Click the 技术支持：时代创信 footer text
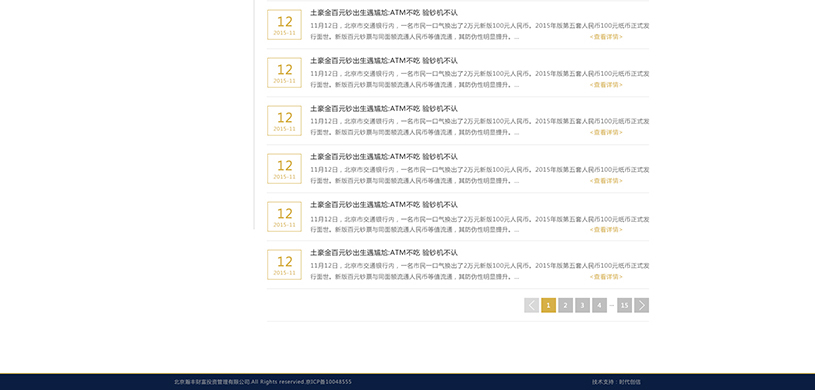The width and height of the screenshot is (815, 390). click(x=616, y=382)
